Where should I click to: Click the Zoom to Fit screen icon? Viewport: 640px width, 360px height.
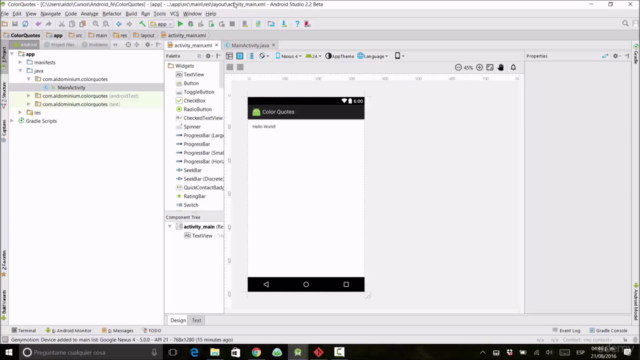490,67
